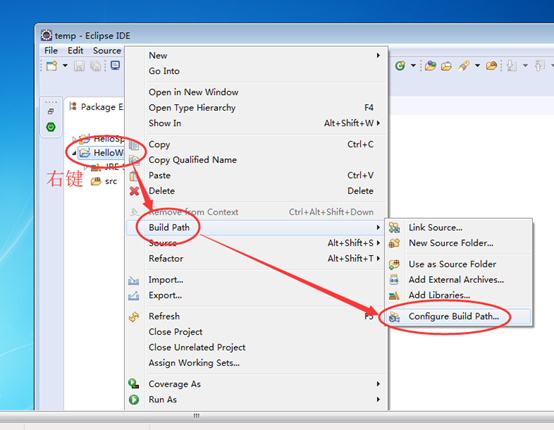Screen dimensions: 554x430
Task: Click the yellow Refresh arrows icon
Action: click(x=134, y=317)
